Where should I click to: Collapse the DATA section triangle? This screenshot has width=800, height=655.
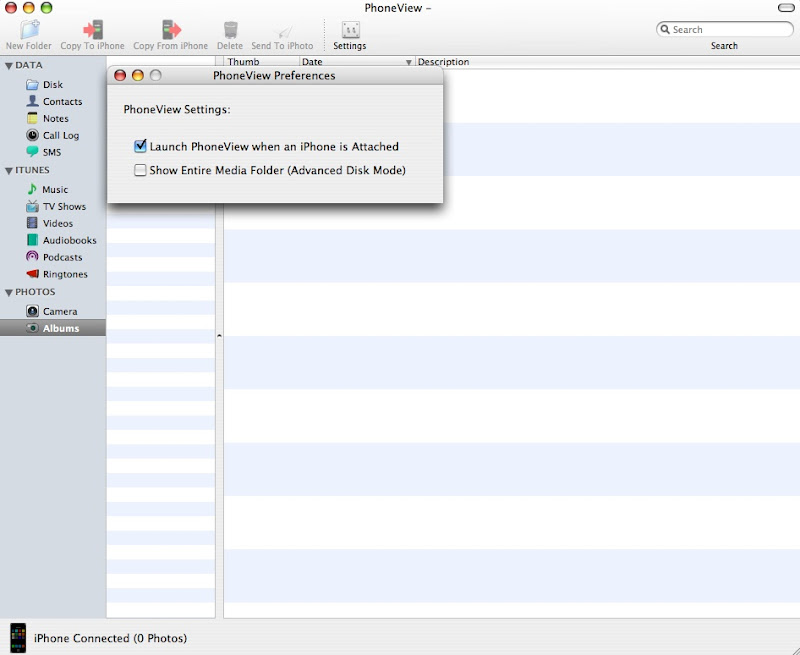pos(9,66)
